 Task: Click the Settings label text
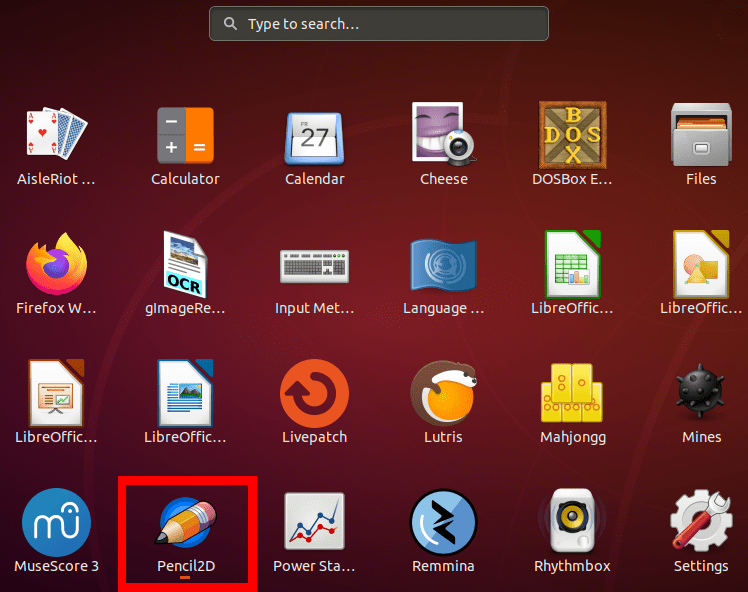[x=701, y=567]
